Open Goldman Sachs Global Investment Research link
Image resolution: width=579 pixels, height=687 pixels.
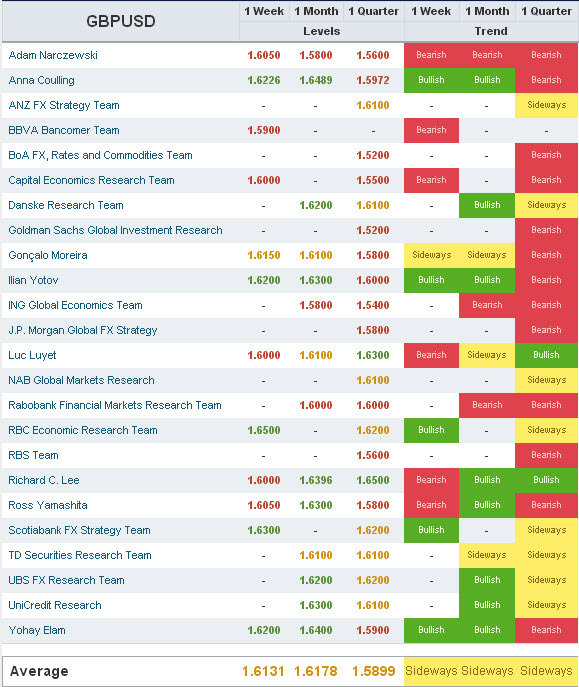pyautogui.click(x=115, y=230)
